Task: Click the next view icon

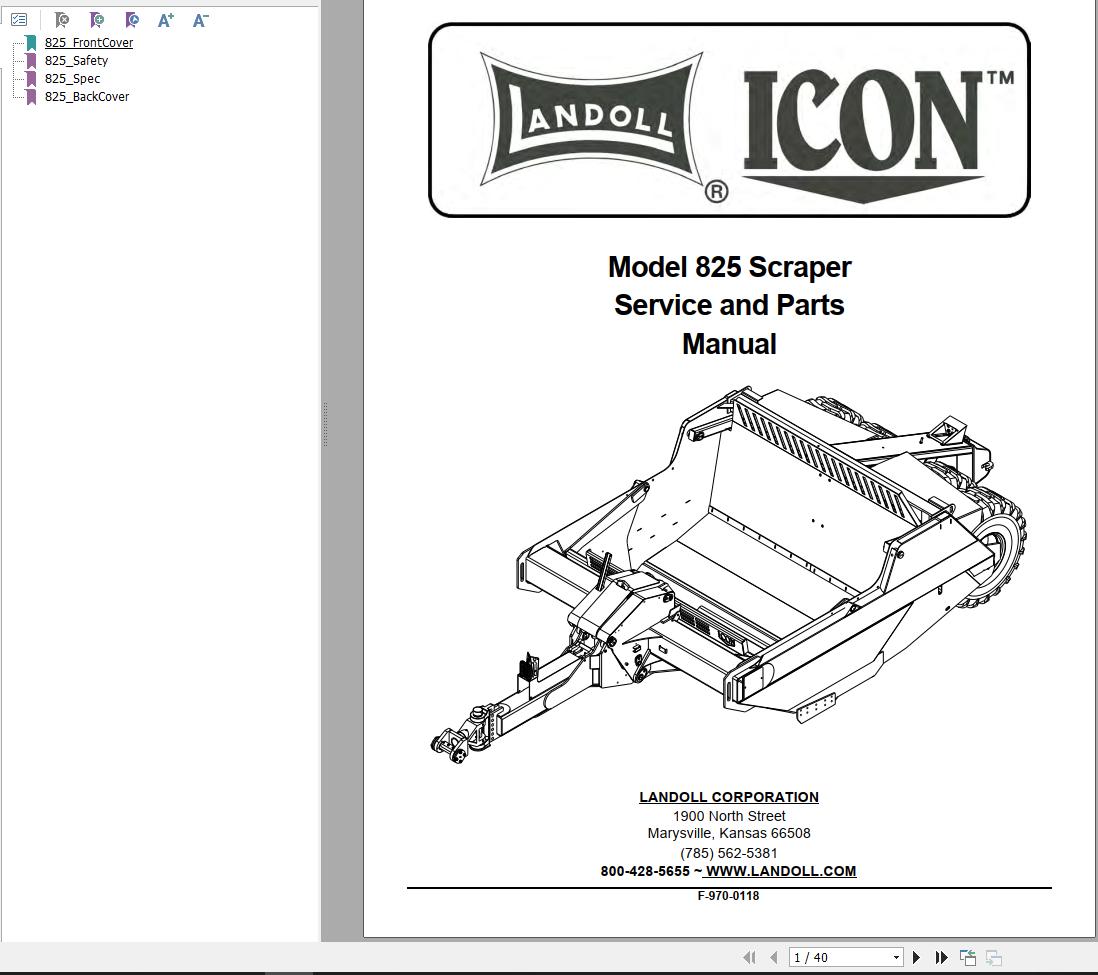Action: [x=991, y=956]
